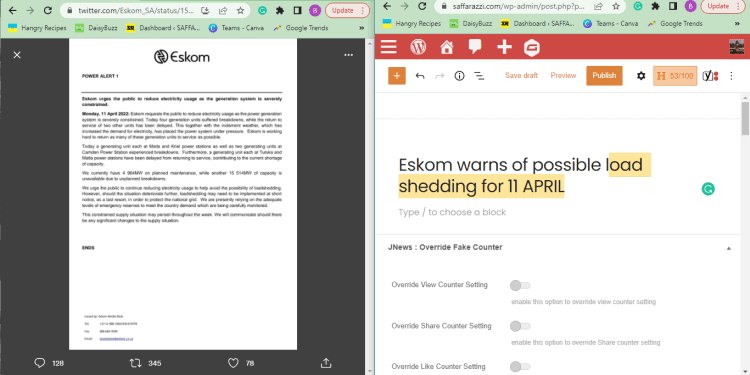Open the user avatar in the WordPress admin bar
This screenshot has height=375, width=750.
pos(737,47)
